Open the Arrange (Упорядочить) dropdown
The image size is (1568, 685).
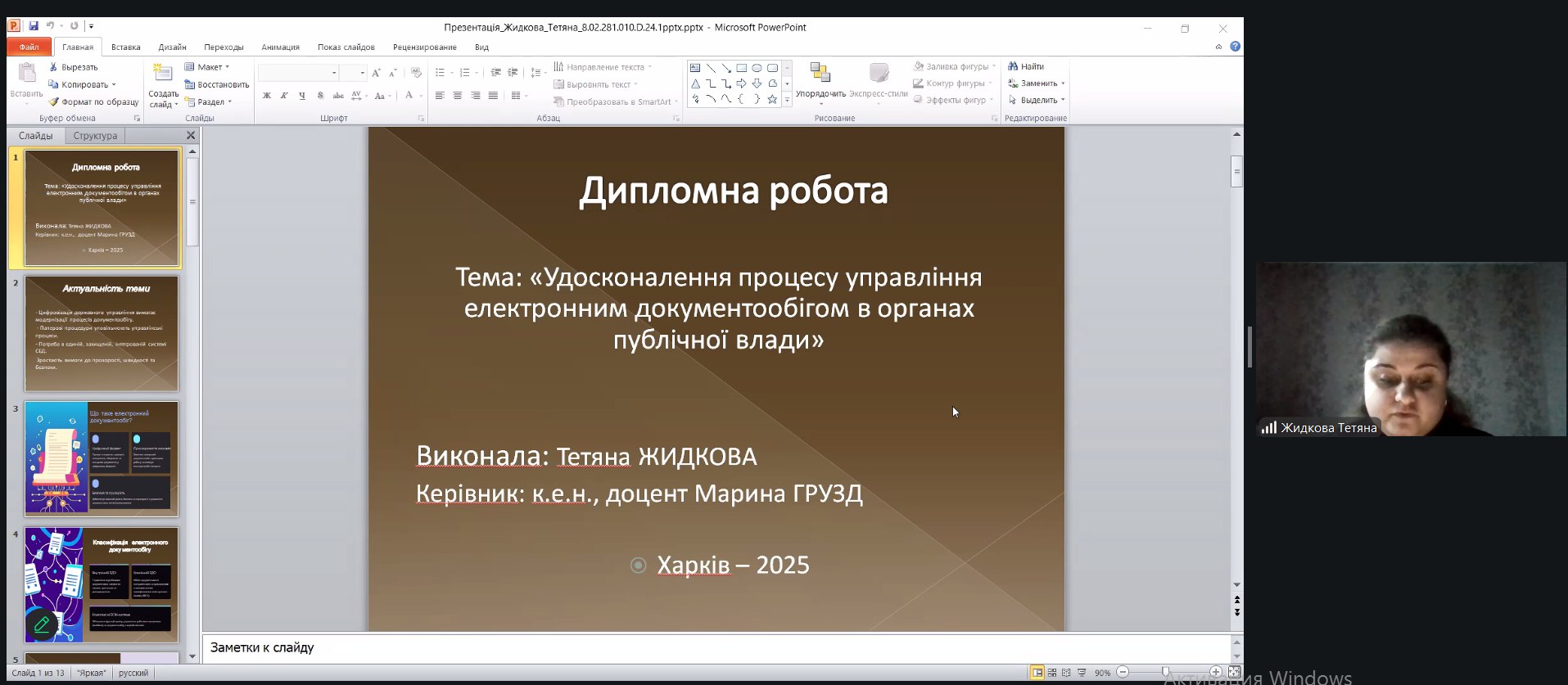(820, 82)
